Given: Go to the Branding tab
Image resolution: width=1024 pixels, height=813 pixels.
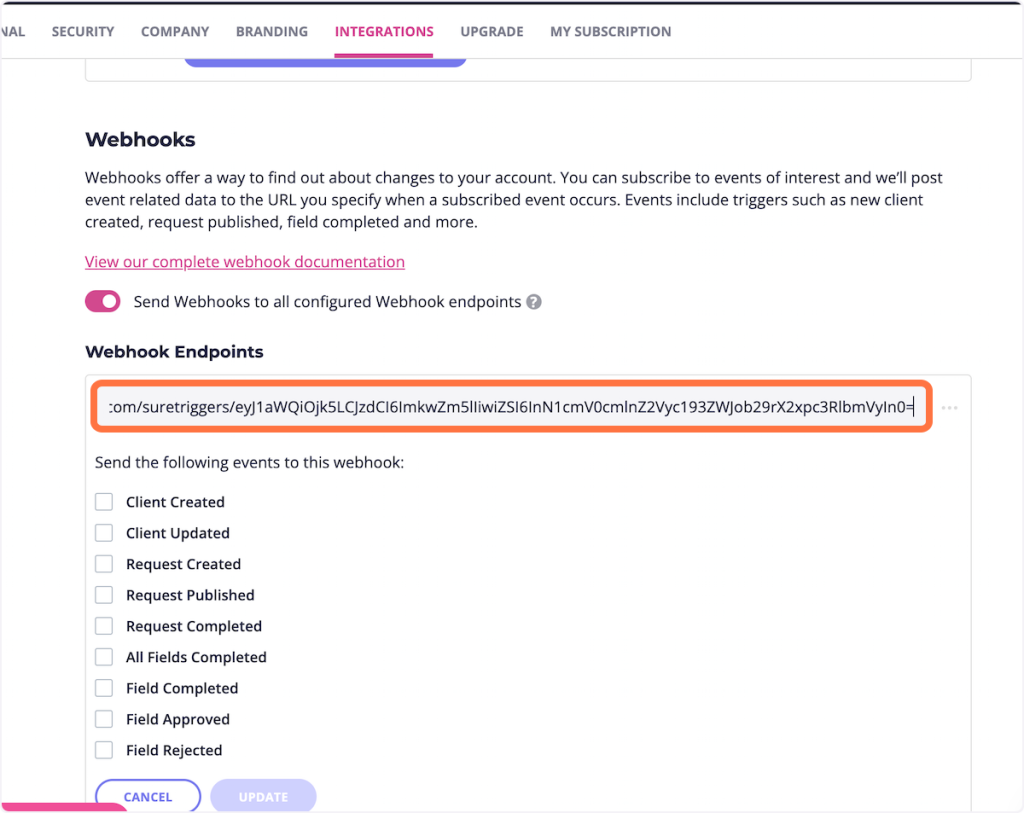Looking at the screenshot, I should 272,32.
